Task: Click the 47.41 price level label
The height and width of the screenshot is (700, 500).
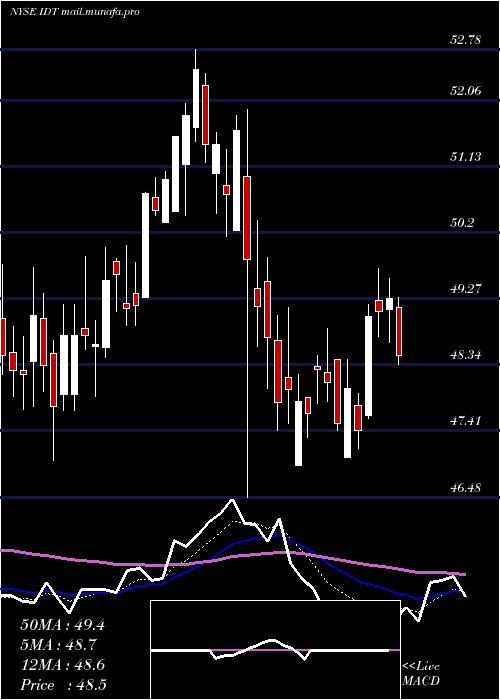Action: [465, 421]
